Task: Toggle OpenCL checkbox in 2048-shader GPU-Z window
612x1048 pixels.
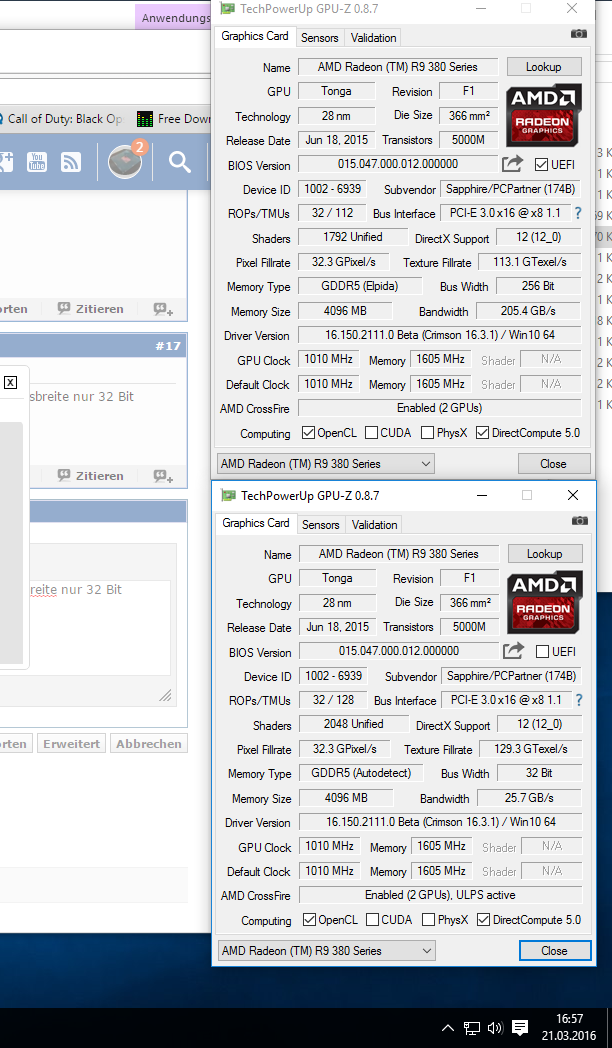Action: 309,920
